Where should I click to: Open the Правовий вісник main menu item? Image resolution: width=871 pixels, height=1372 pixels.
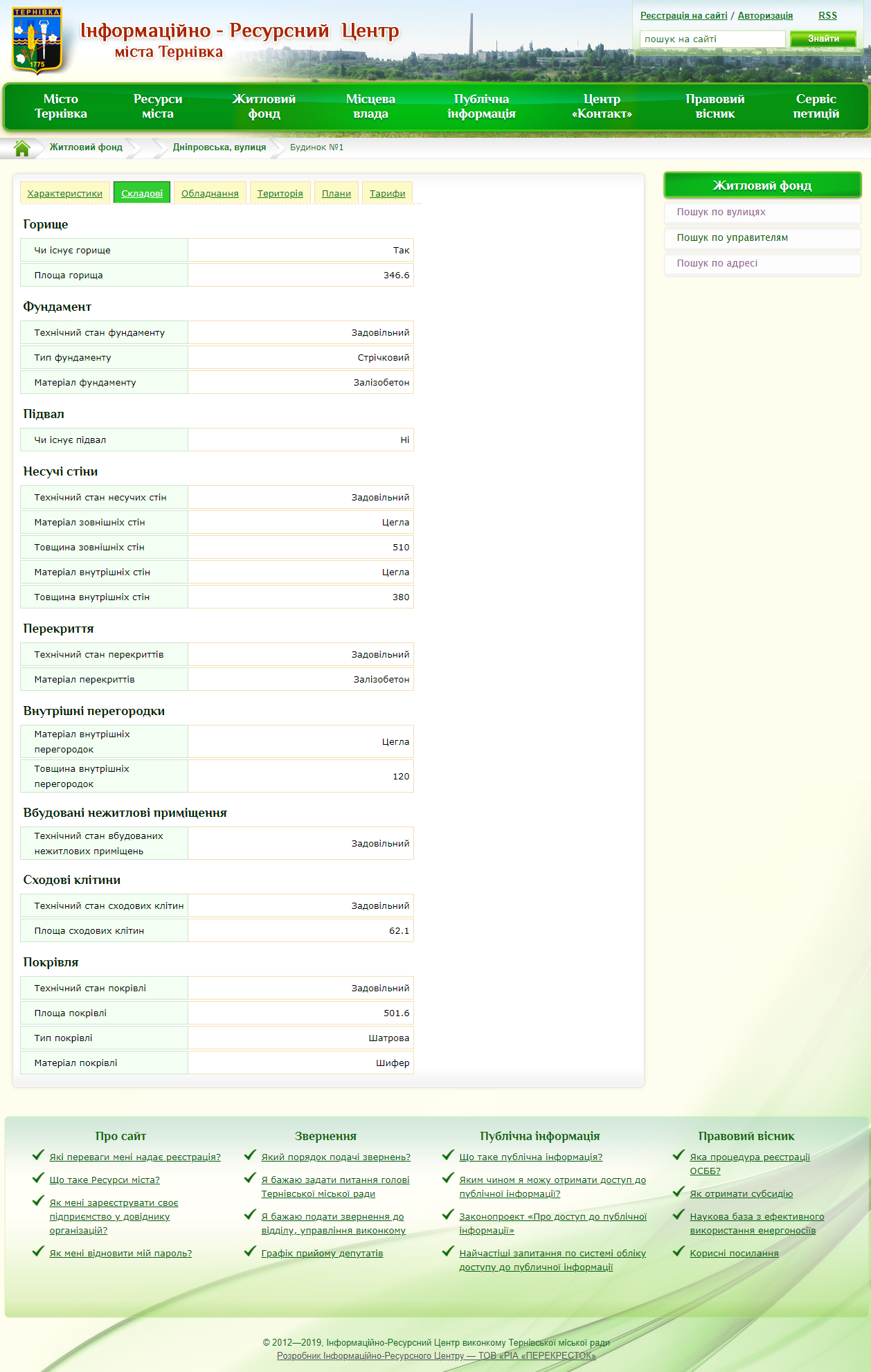[715, 106]
